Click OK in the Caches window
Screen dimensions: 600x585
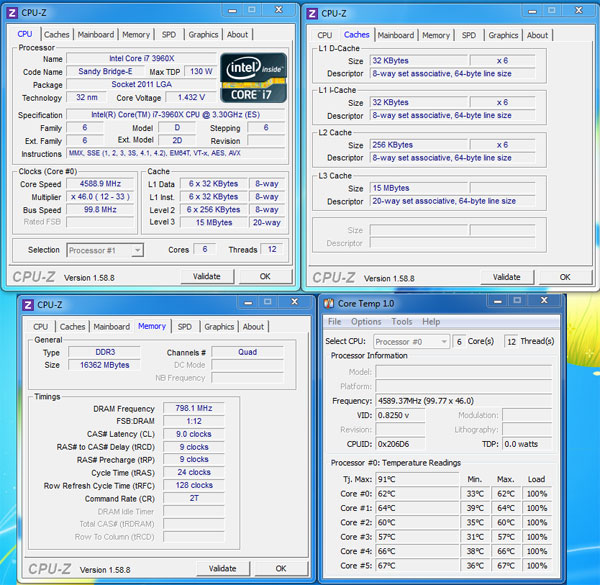tap(565, 277)
